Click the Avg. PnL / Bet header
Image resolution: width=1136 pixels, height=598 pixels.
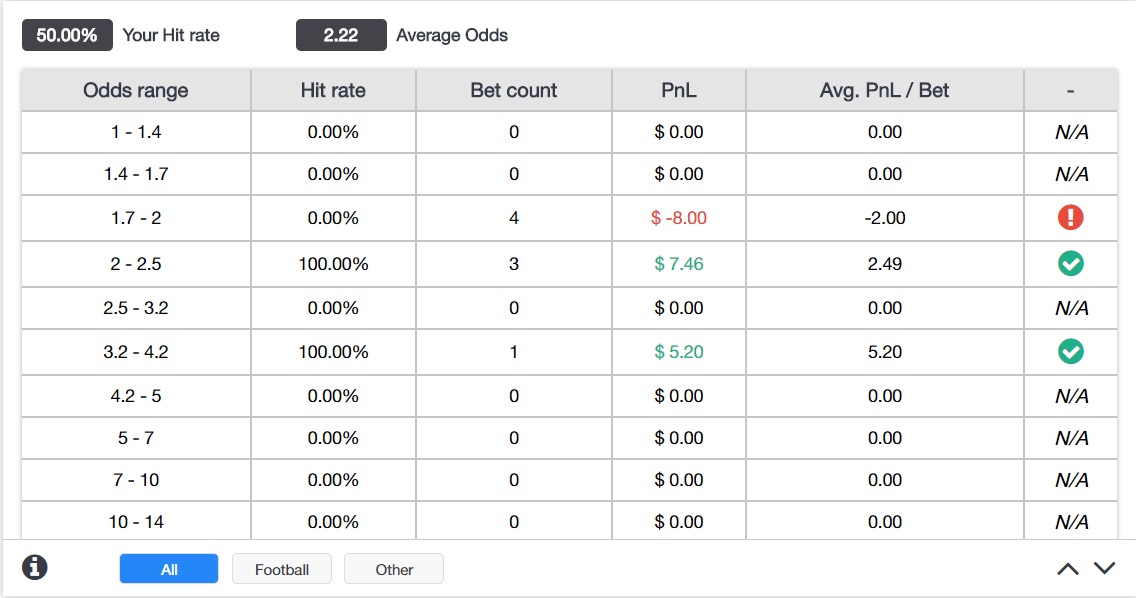tap(885, 90)
